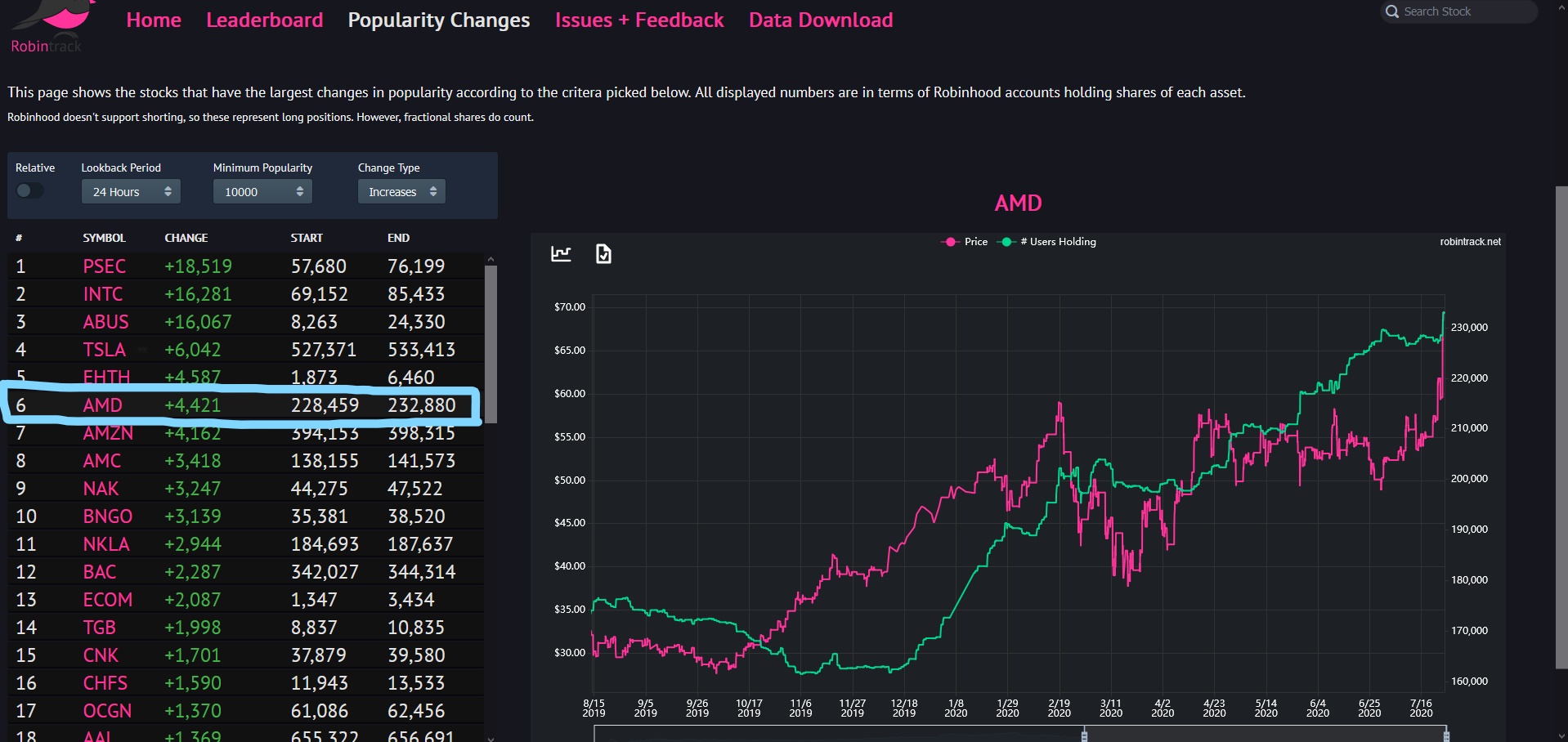The image size is (1568, 742).
Task: Click the pink Price legend marker
Action: tap(950, 242)
